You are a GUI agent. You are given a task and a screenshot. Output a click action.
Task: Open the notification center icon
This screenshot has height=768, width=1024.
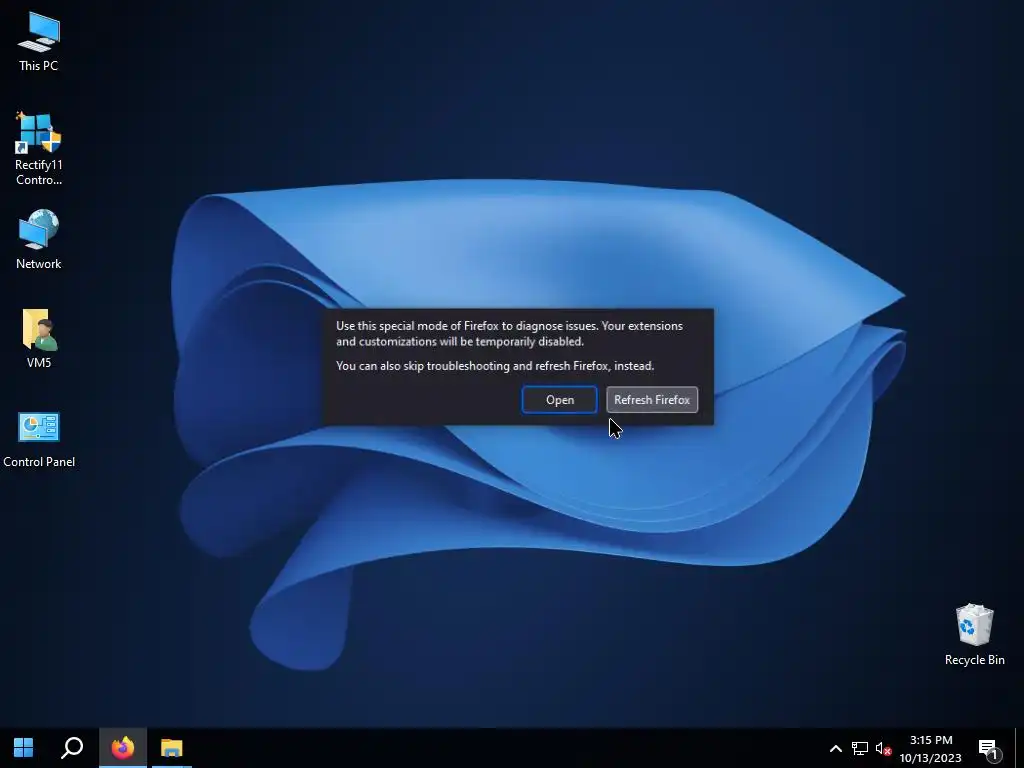pos(989,748)
